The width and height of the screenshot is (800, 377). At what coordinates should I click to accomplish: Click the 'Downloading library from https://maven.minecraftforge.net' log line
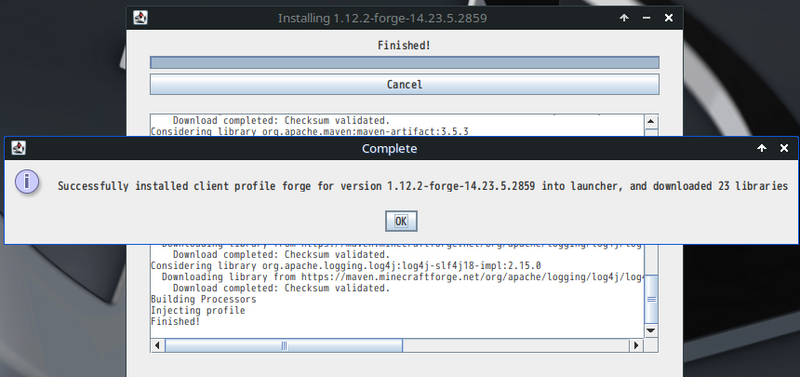[x=403, y=277]
